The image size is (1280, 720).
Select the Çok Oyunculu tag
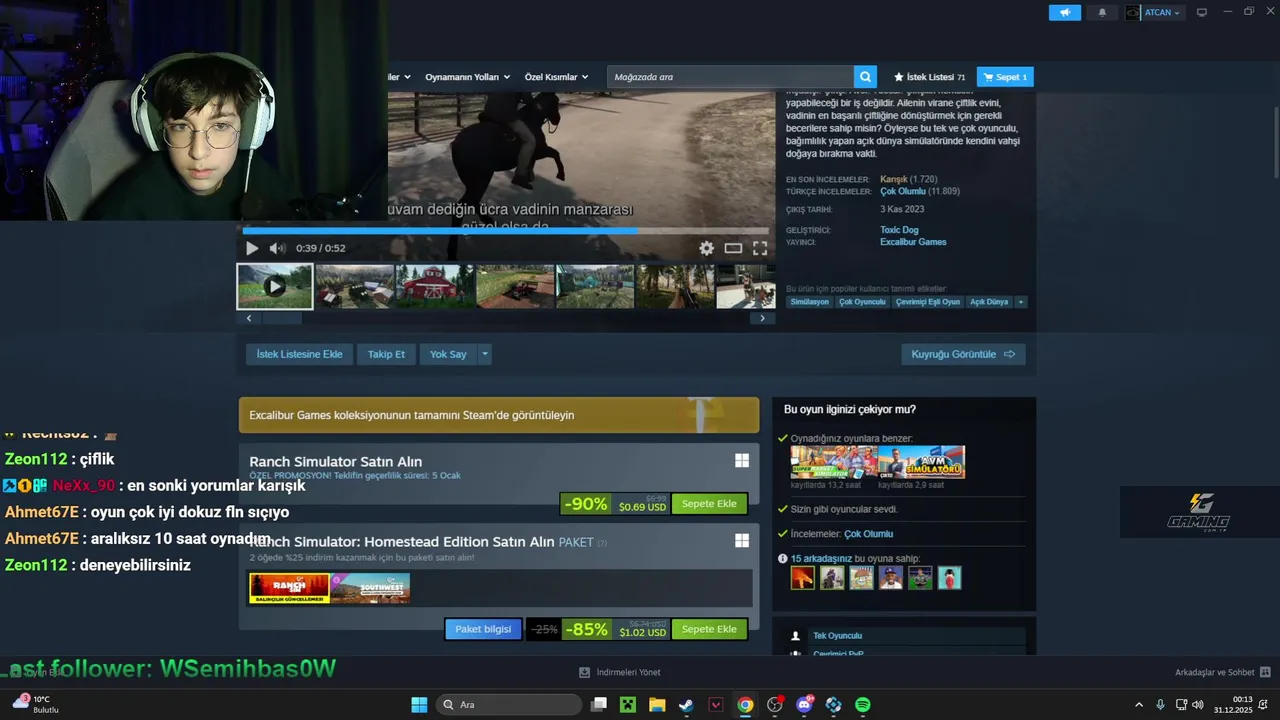point(862,302)
